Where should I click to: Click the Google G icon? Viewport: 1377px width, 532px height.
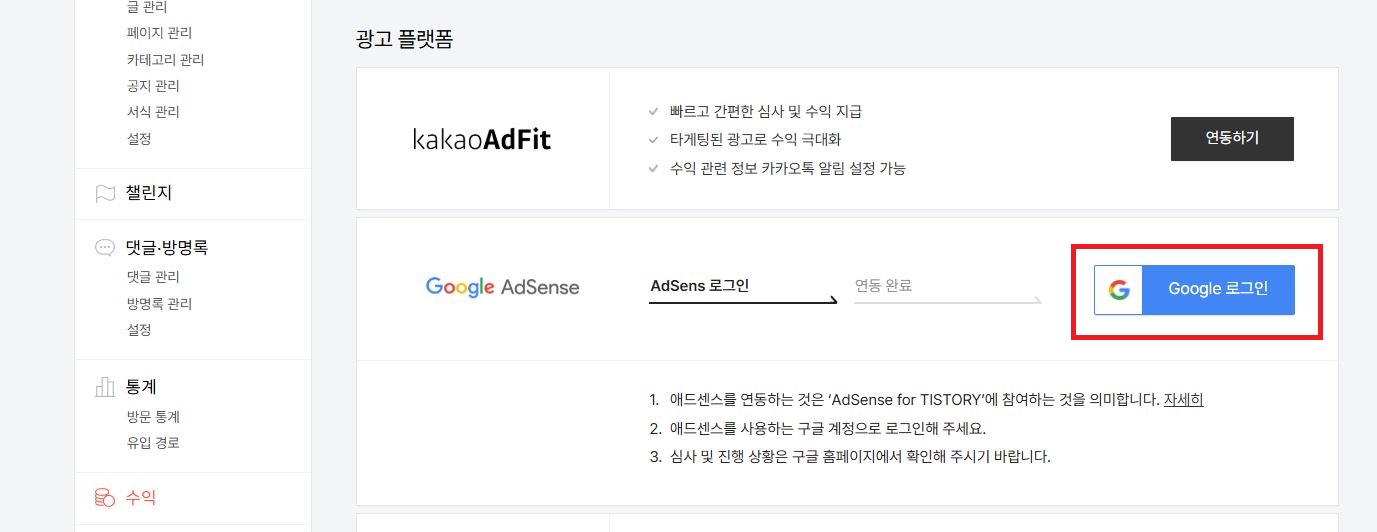tap(1119, 290)
